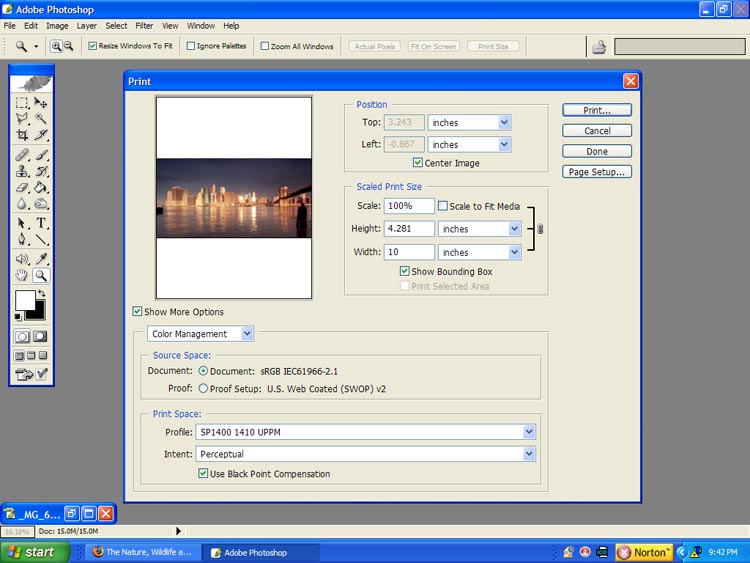Uncheck Show More Options
This screenshot has height=563, width=750.
[137, 311]
